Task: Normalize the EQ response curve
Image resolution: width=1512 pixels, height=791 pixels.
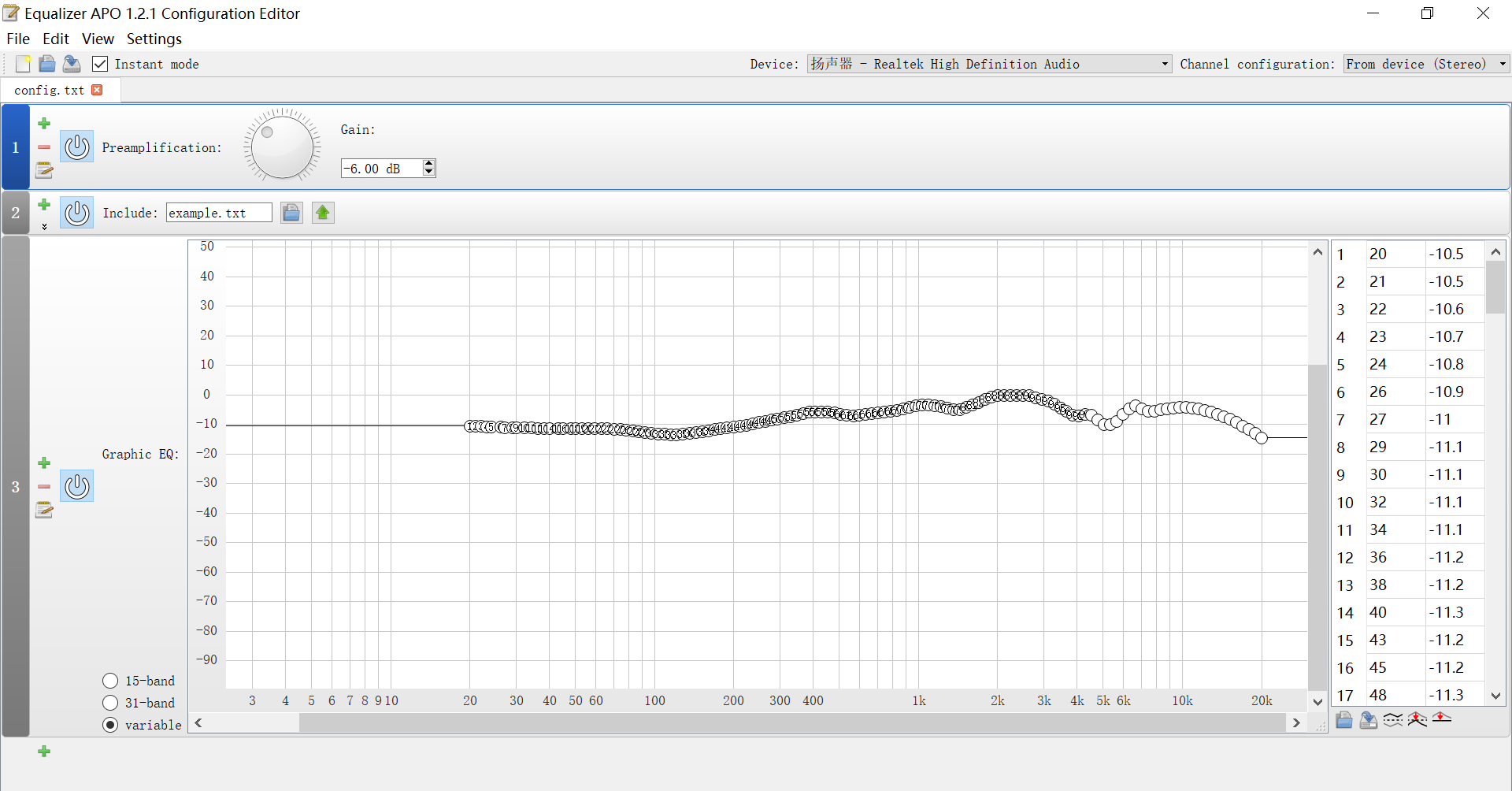Action: click(1417, 719)
